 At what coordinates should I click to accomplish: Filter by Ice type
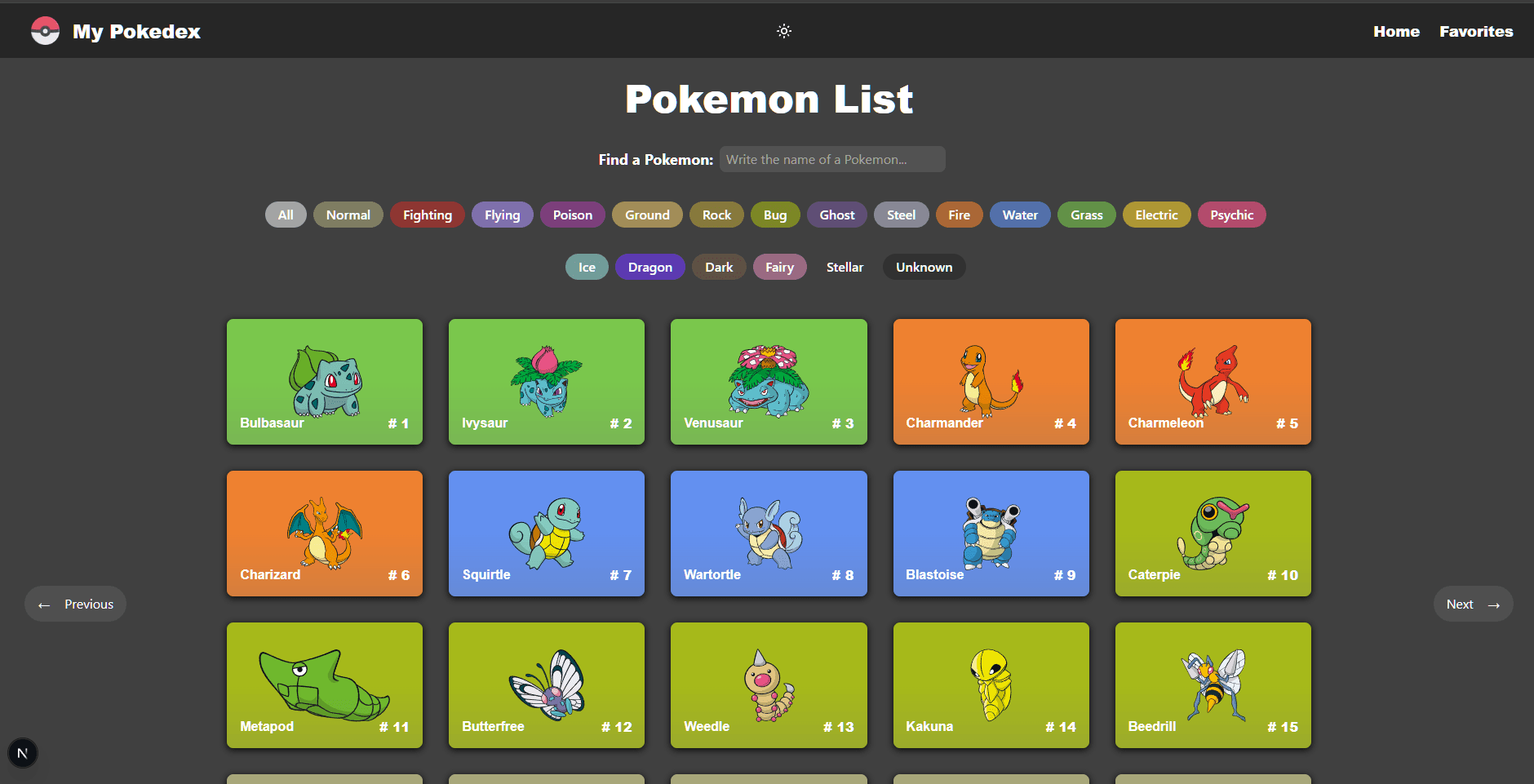pos(587,267)
